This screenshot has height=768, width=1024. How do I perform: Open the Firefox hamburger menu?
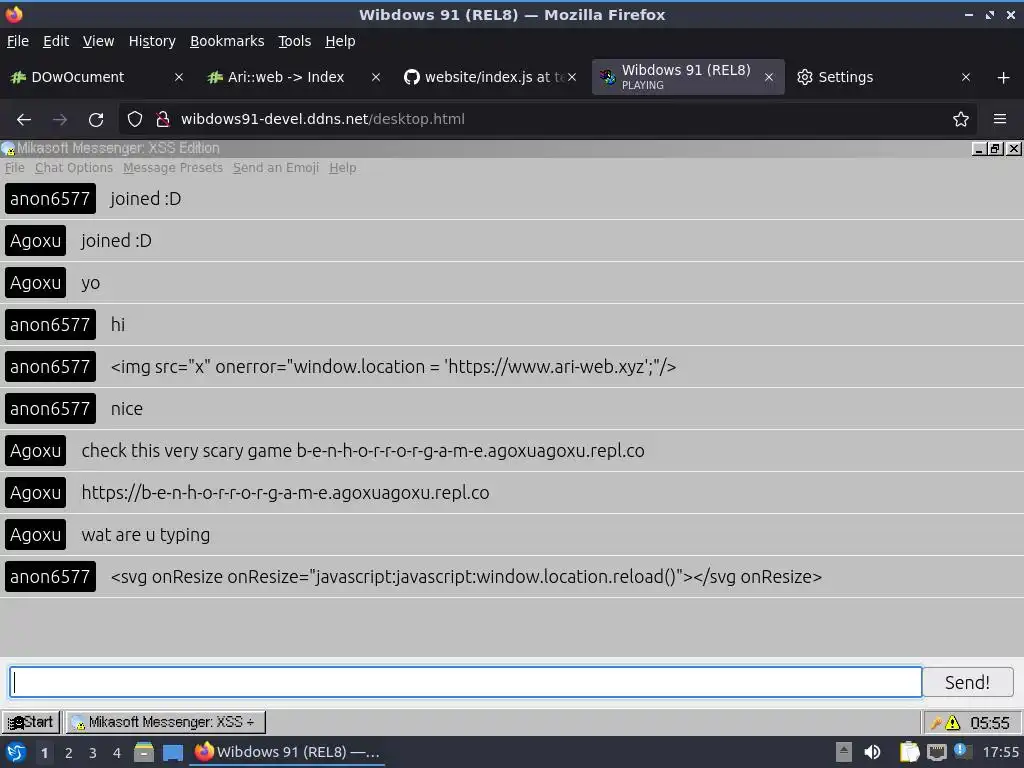1000,119
